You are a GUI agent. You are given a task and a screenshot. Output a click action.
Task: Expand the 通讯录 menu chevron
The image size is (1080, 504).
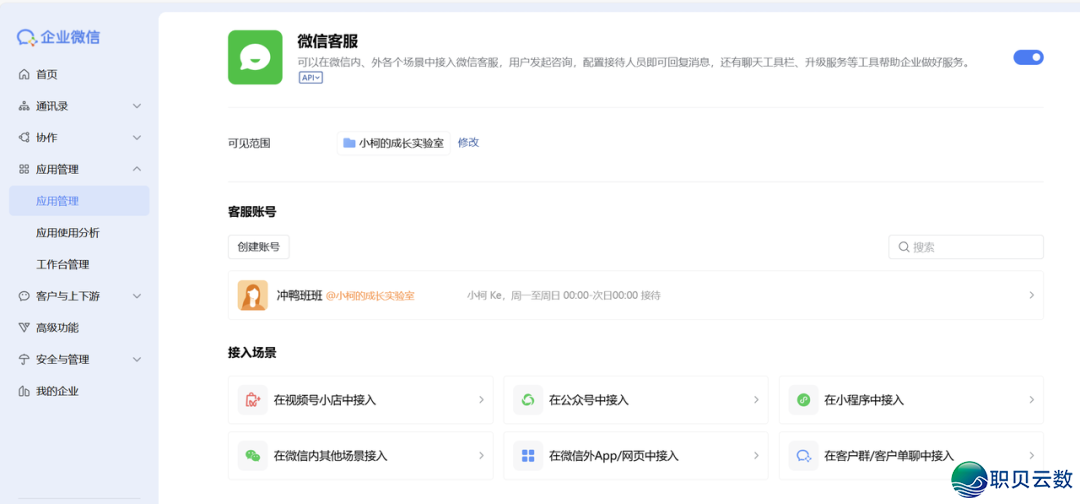pos(137,106)
